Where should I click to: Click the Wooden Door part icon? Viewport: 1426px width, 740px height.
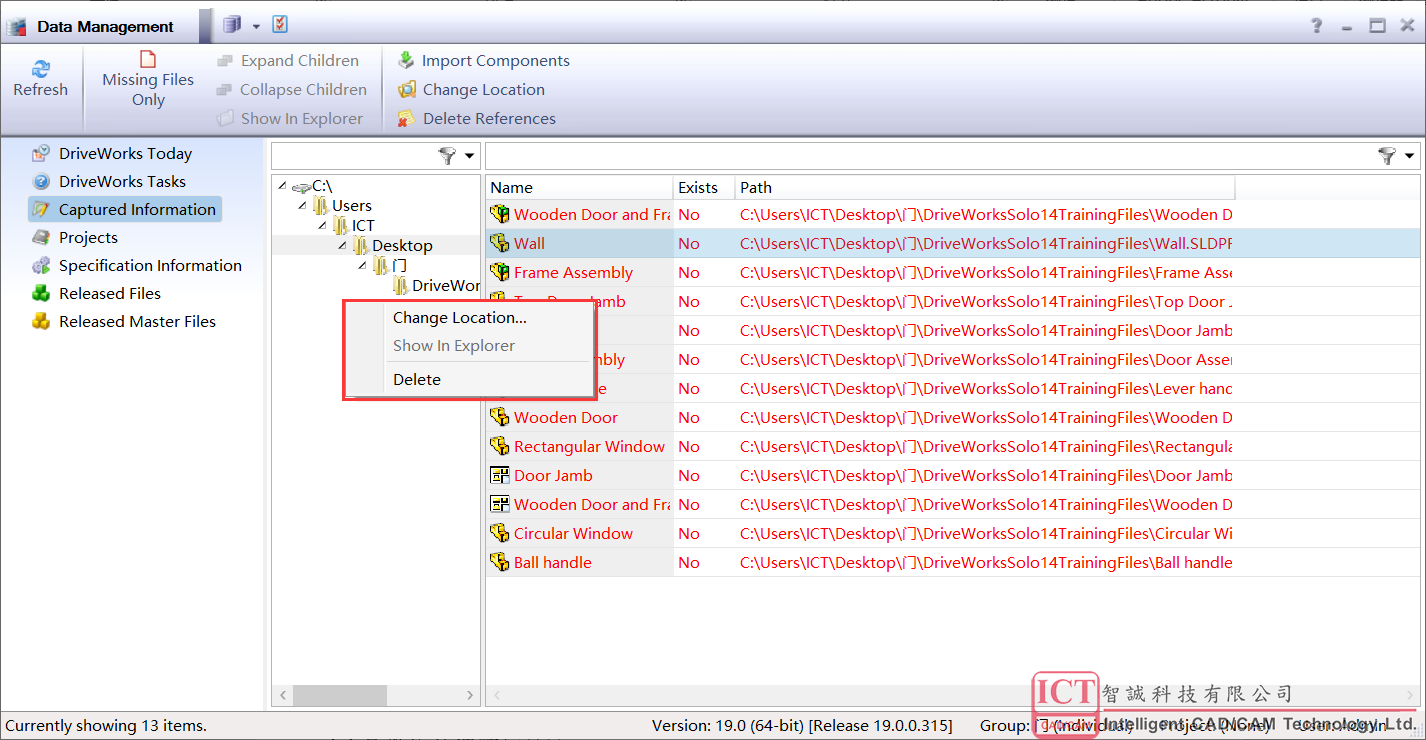coord(500,417)
